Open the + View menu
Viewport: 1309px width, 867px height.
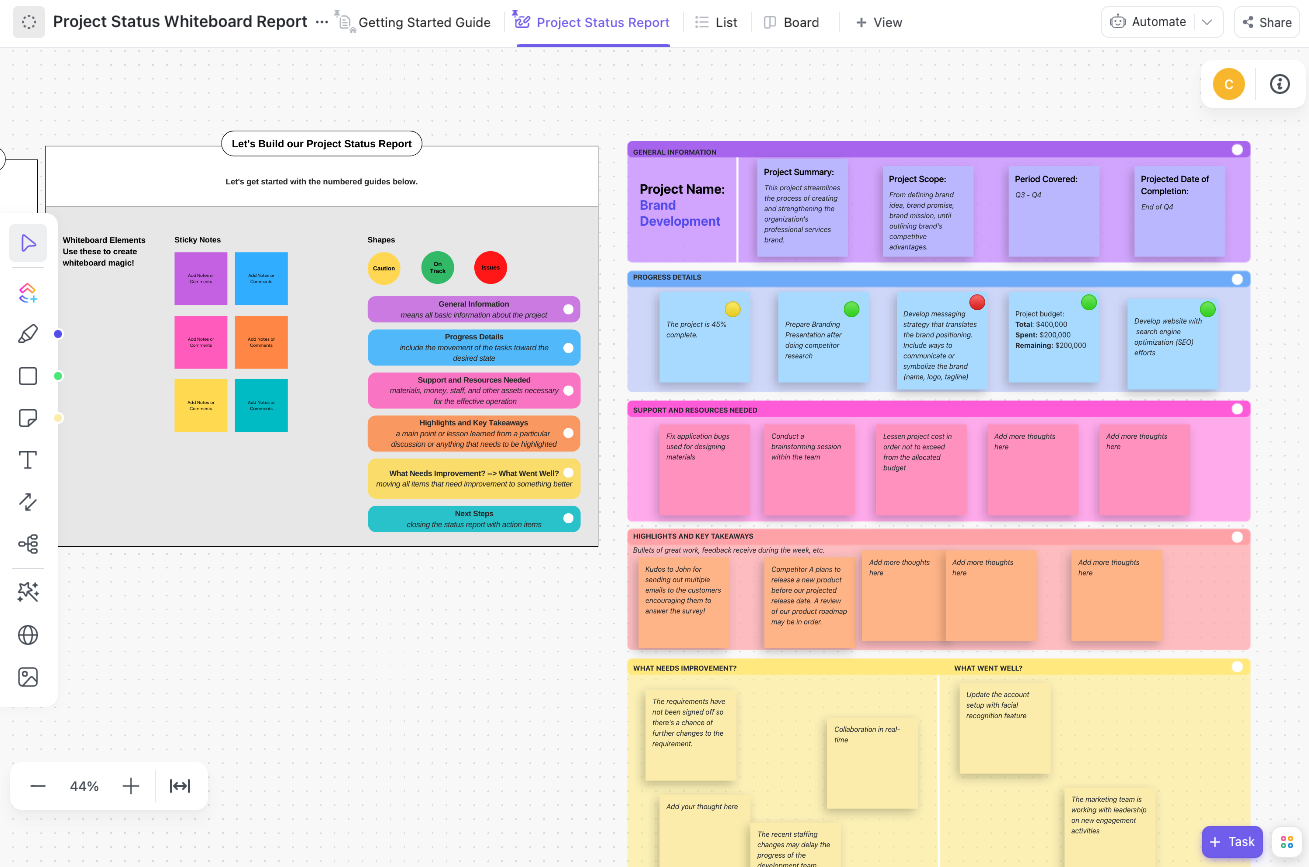(x=879, y=21)
